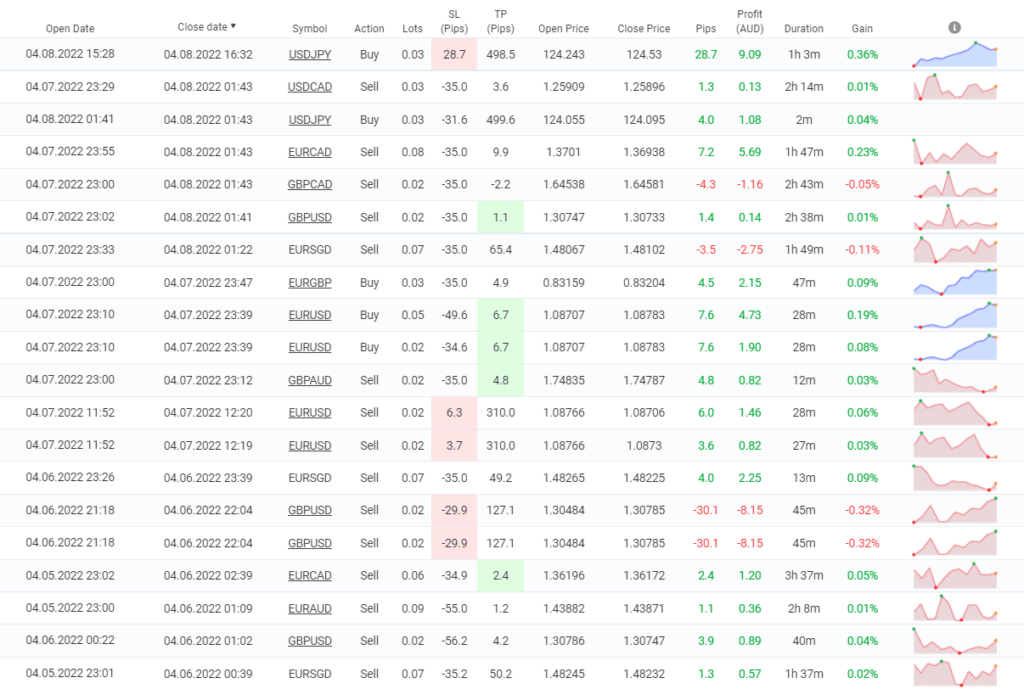Sort by the Lots column header

(x=412, y=28)
